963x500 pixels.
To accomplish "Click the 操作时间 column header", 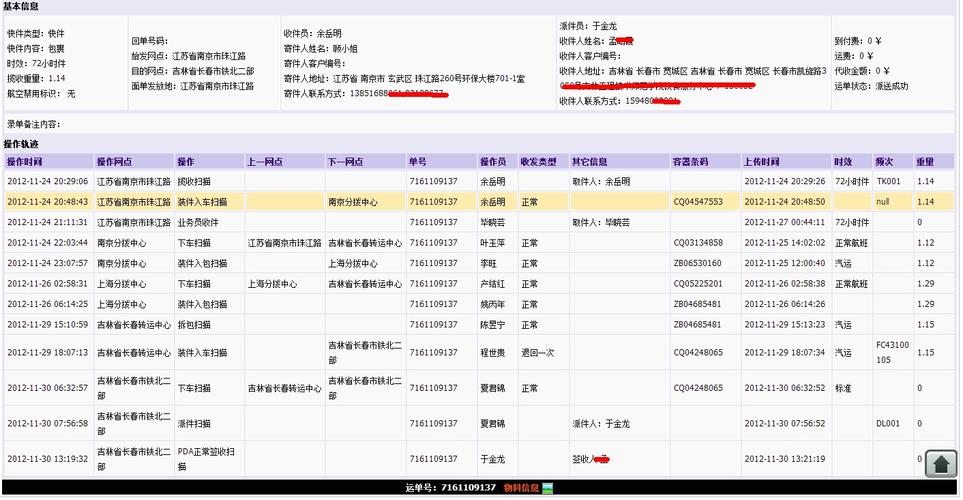I will 25,162.
